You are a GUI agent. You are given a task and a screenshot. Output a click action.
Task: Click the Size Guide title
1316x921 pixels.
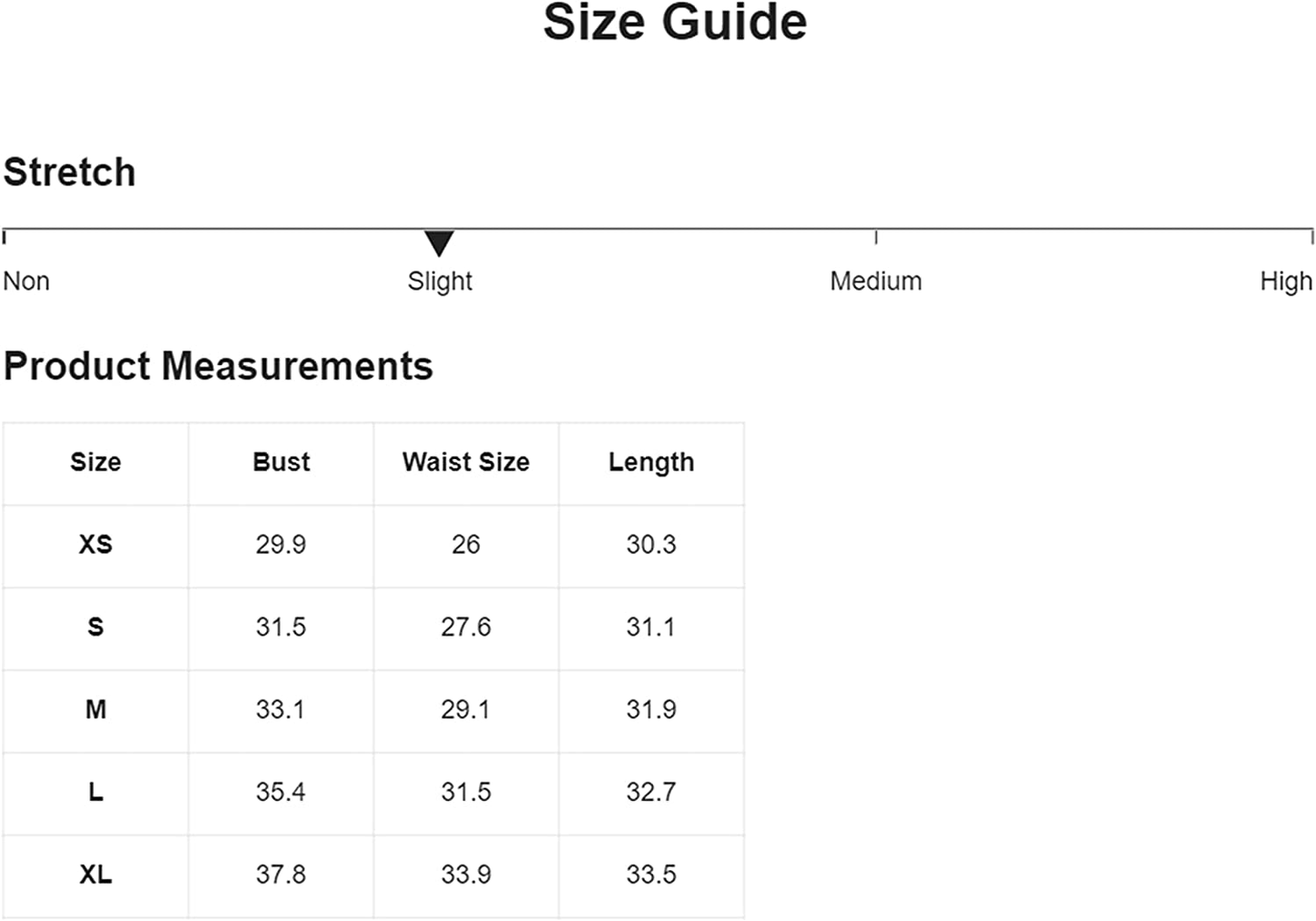(675, 22)
